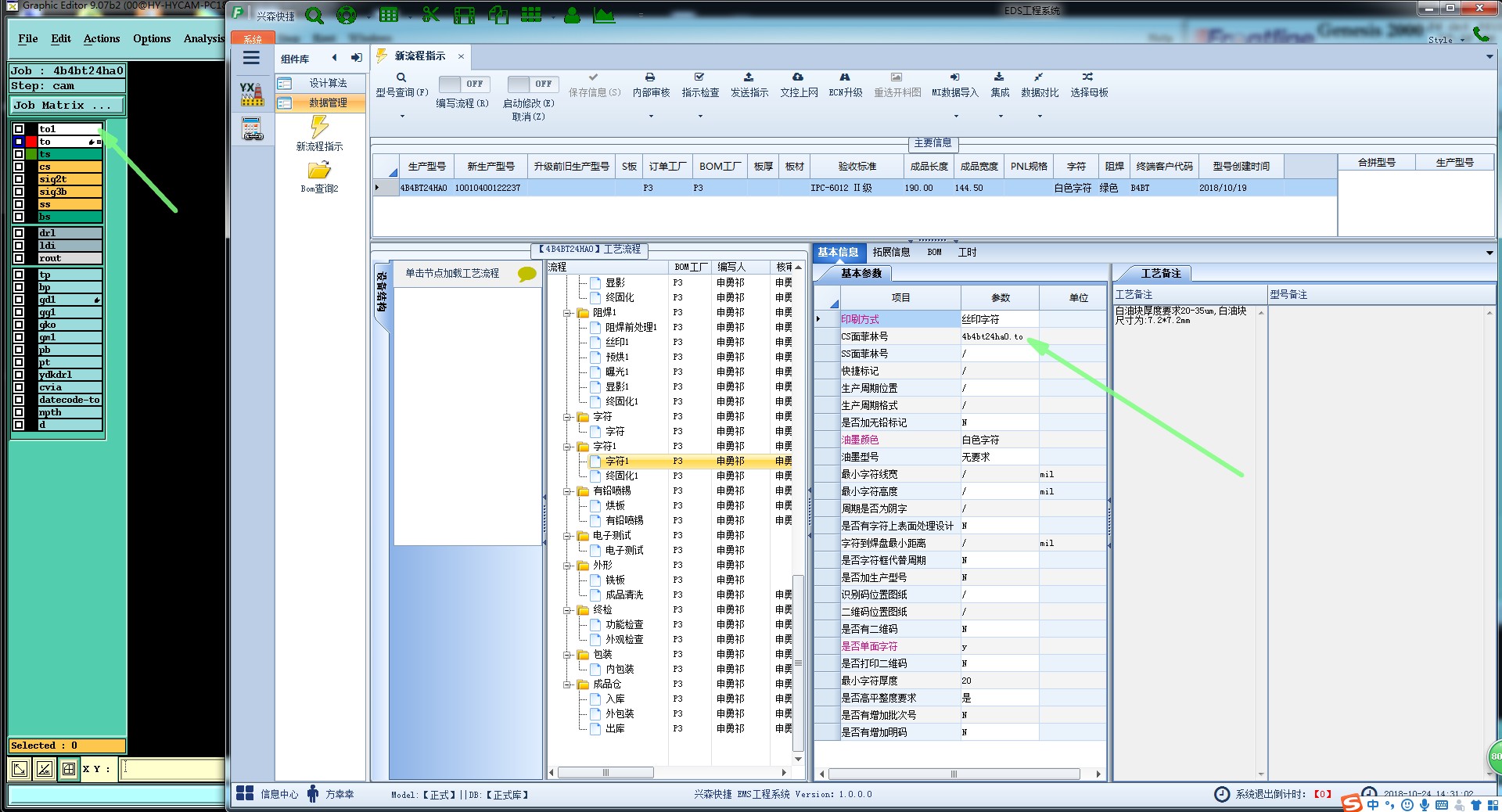The image size is (1502, 812).
Task: Click the 选择母板 shuffle icon
Action: pos(1088,77)
